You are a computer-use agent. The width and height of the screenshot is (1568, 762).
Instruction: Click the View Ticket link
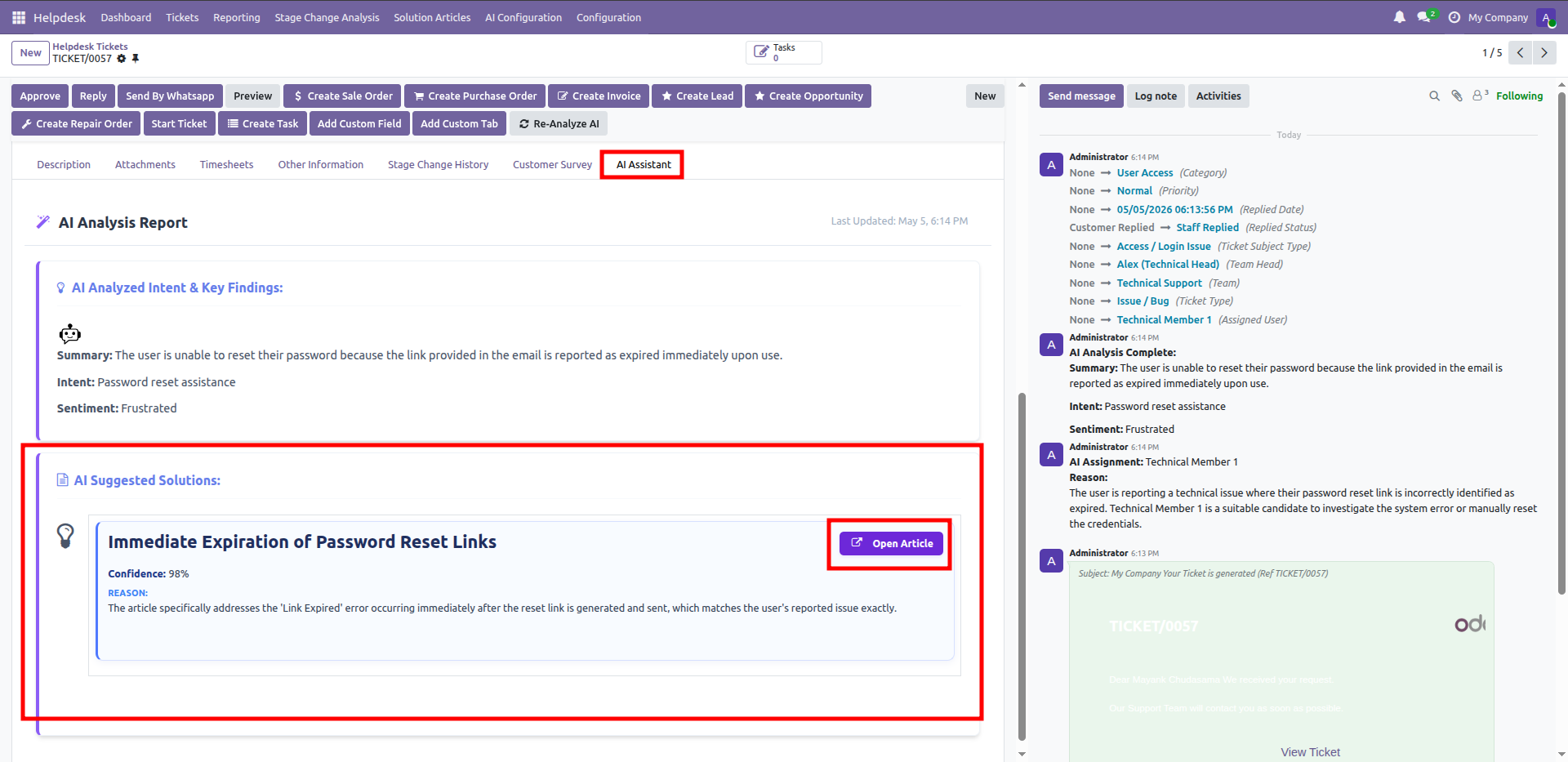(1310, 752)
